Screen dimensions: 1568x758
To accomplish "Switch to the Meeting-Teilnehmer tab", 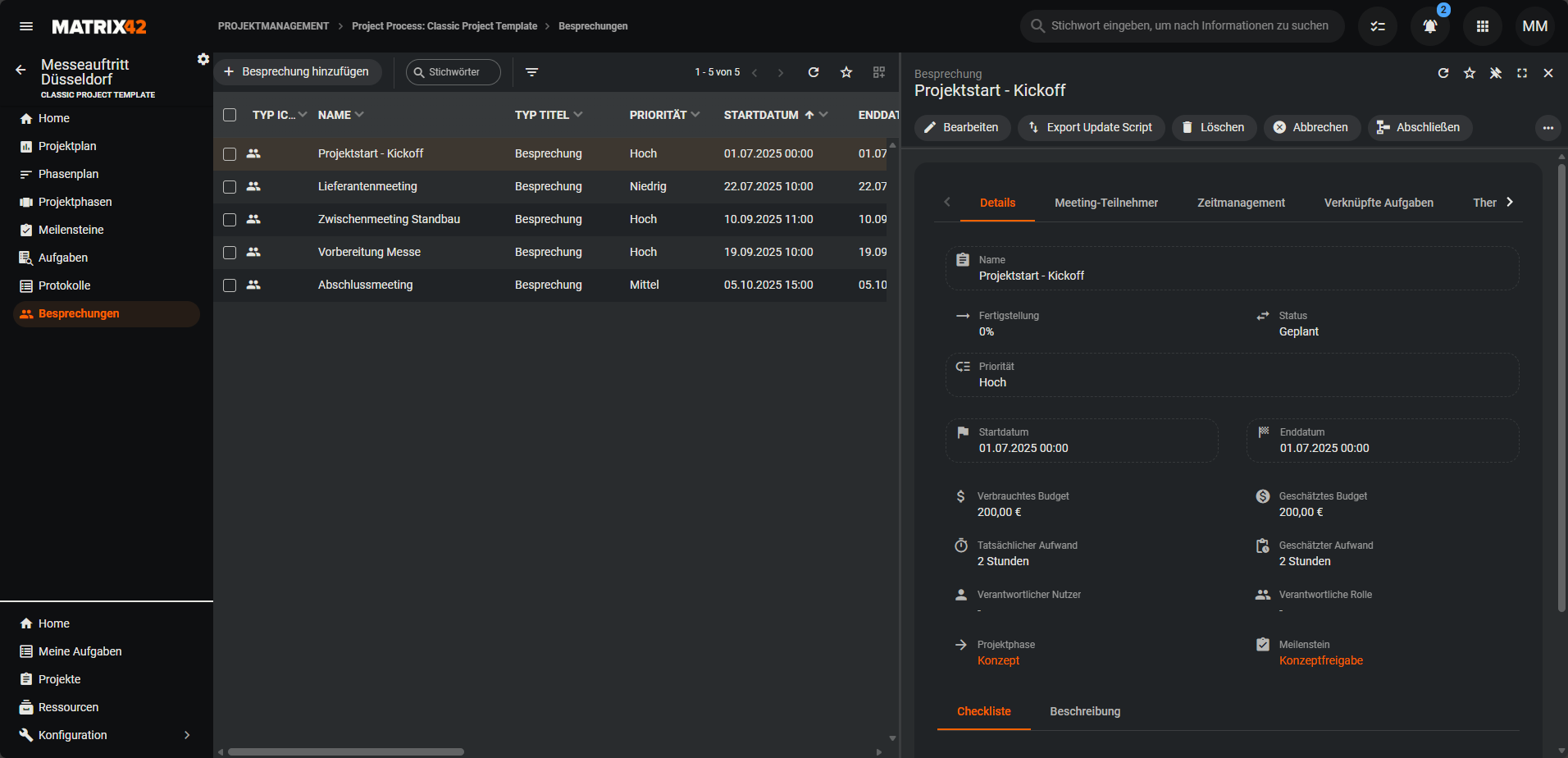I will tap(1105, 203).
